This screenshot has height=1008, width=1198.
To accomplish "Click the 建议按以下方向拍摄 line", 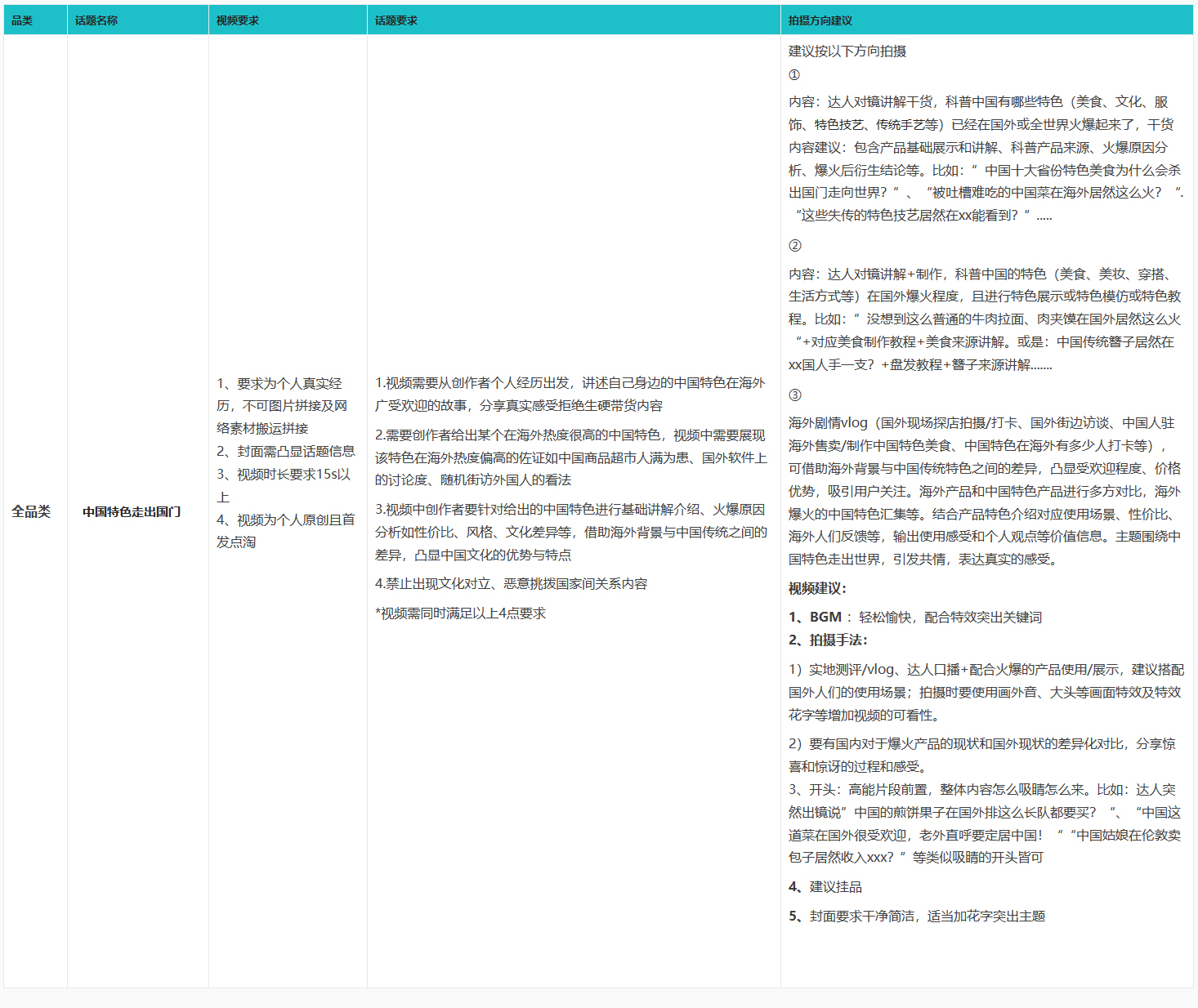I will click(847, 51).
